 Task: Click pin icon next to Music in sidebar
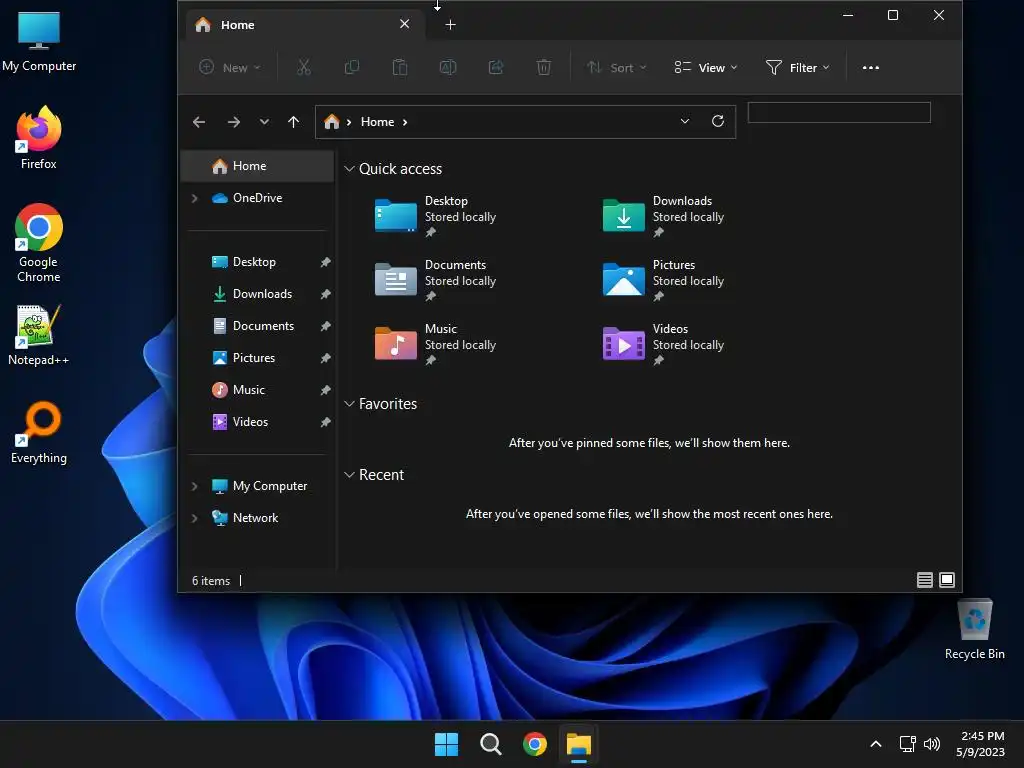pos(325,390)
